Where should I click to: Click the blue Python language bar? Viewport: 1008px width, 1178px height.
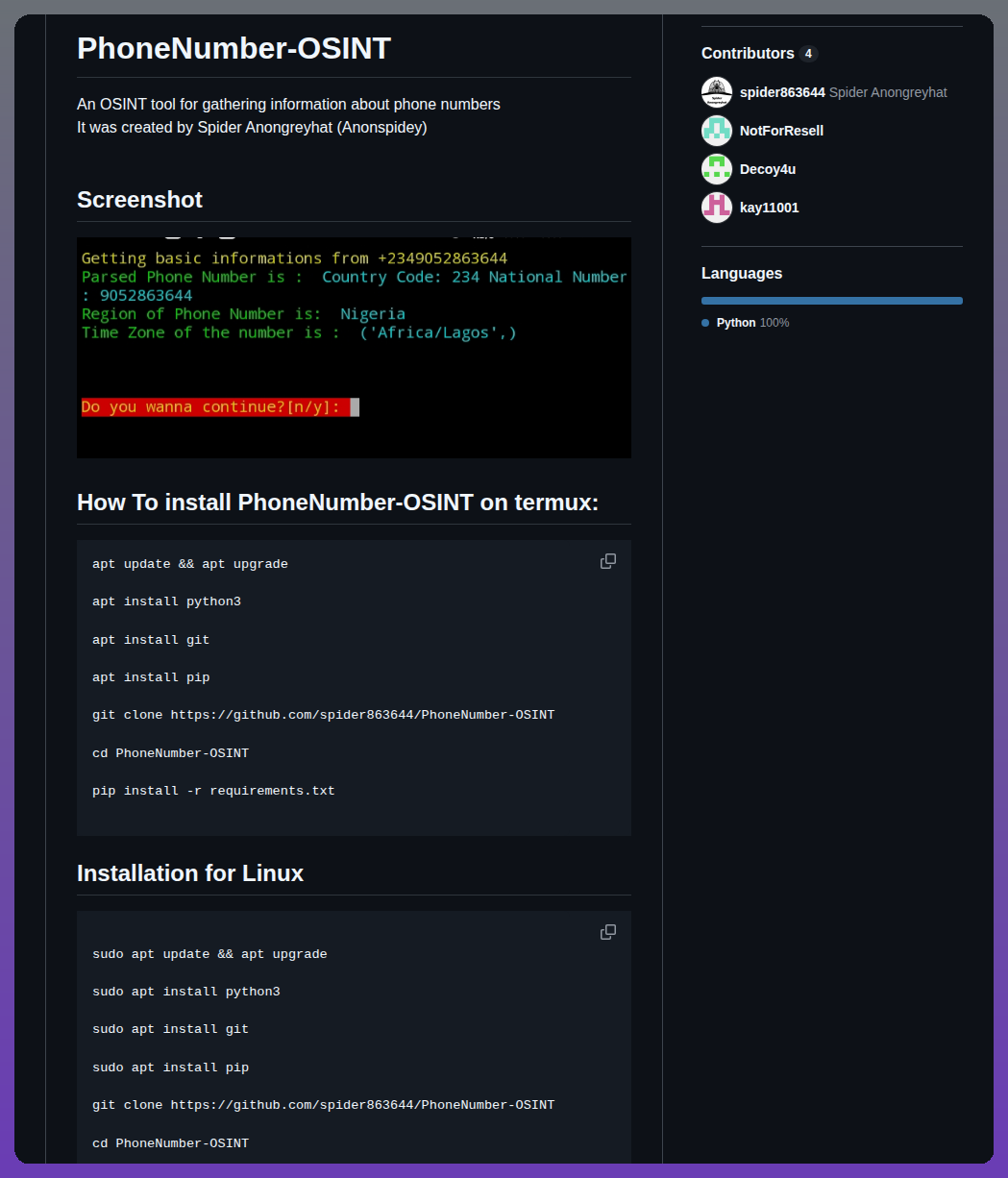[x=832, y=301]
